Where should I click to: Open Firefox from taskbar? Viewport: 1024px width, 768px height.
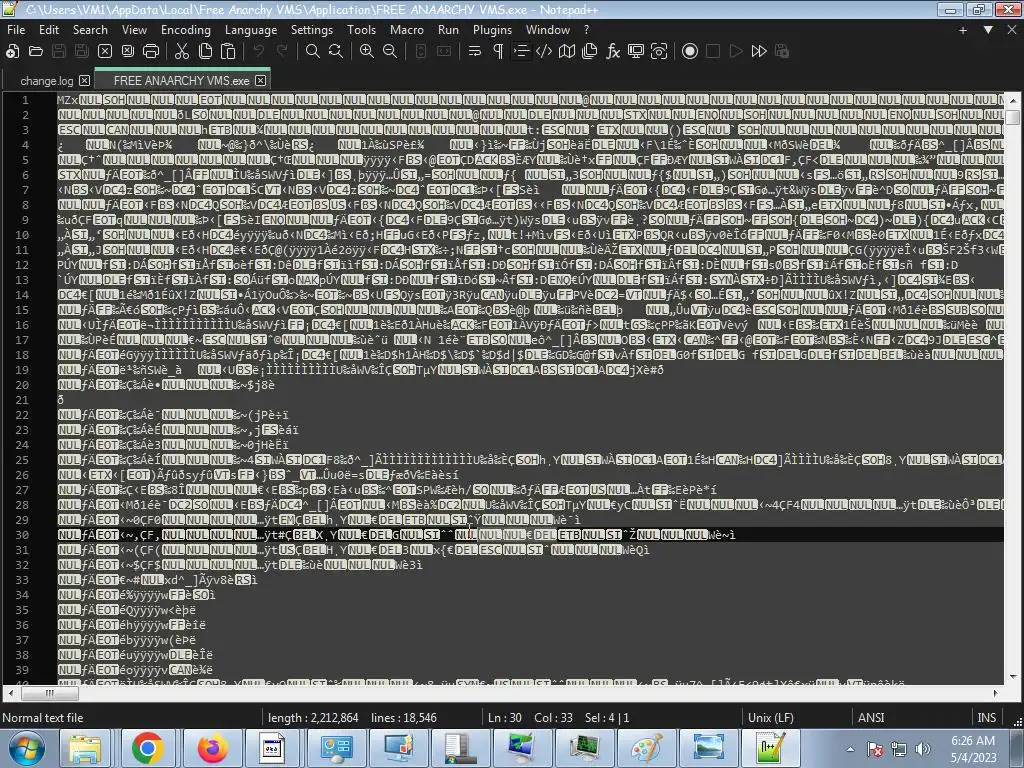(213, 748)
